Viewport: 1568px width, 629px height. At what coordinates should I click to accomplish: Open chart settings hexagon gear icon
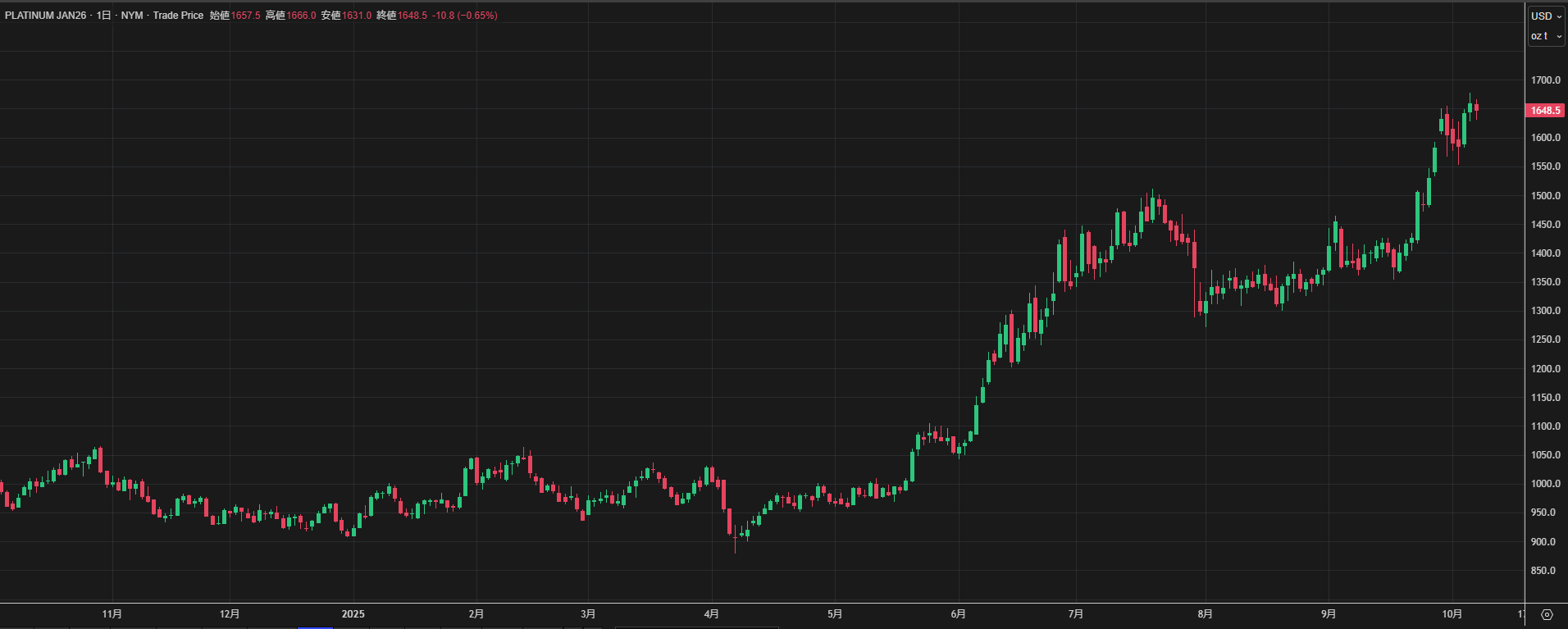click(x=1547, y=614)
